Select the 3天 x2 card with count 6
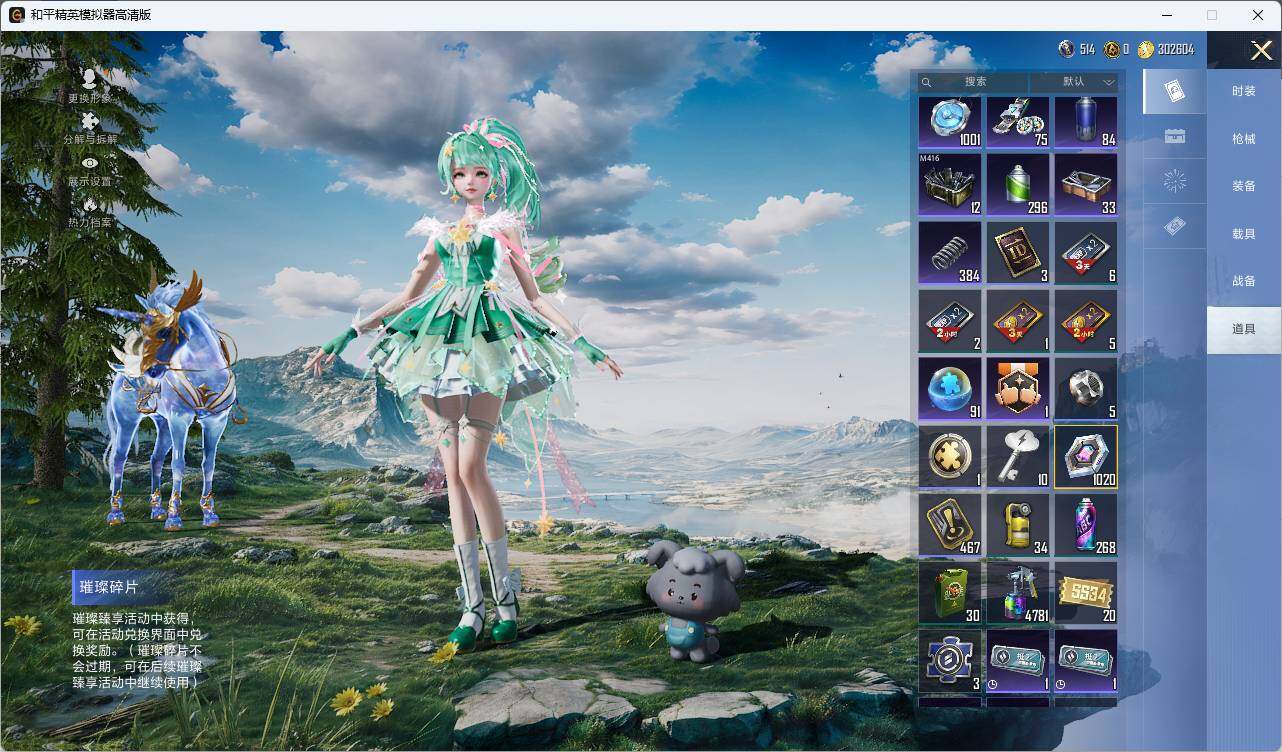This screenshot has width=1282, height=752. (1086, 252)
